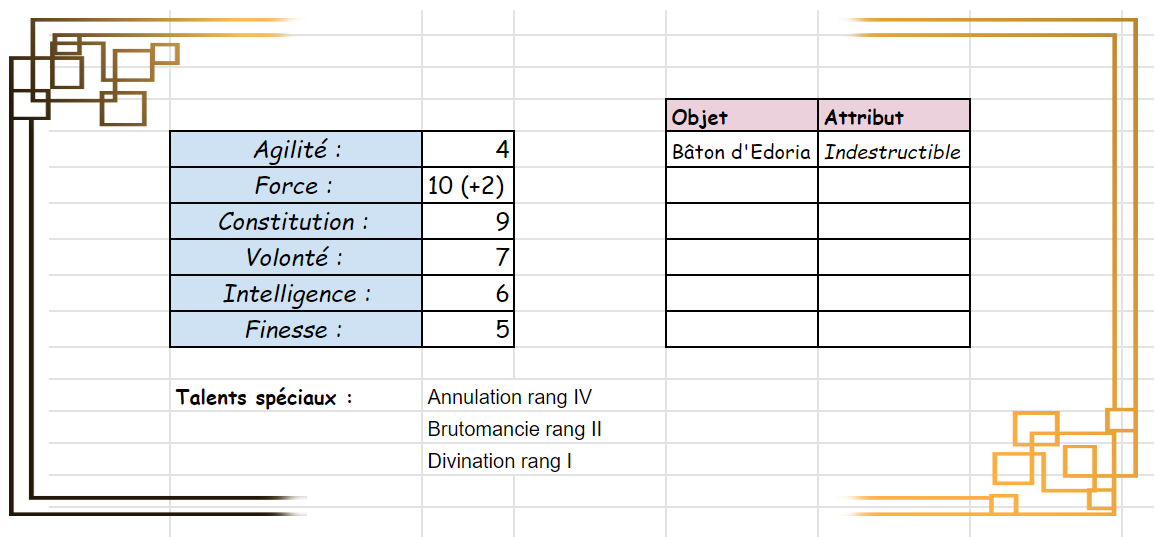Screen dimensions: 1156x537
Task: Select the Talents spéciaux label cell
Action: pos(266,397)
